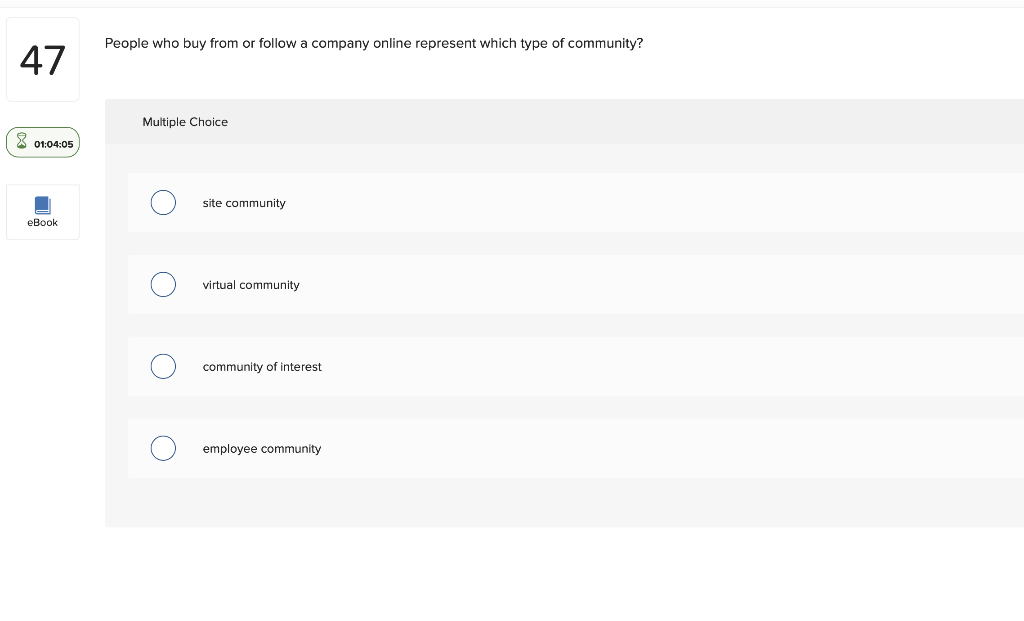This screenshot has width=1024, height=621.
Task: Click the hourglass inside the timer badge
Action: (21, 142)
